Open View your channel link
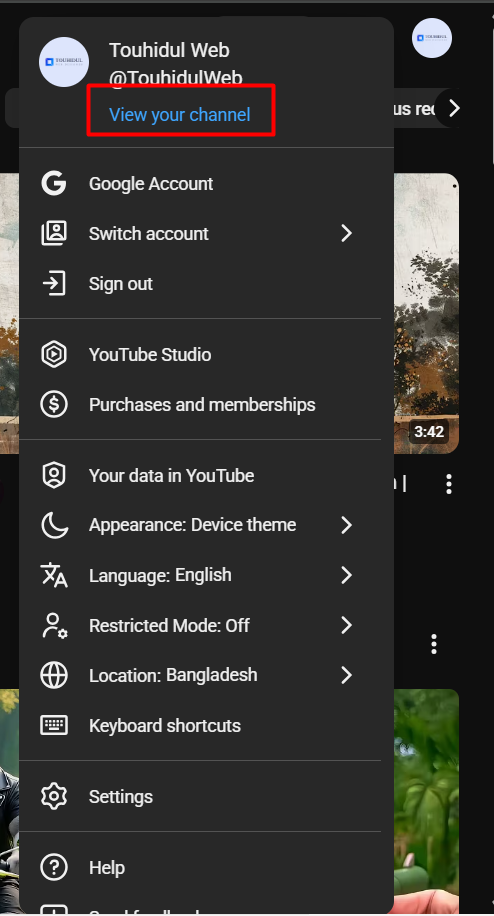Screen dimensions: 494x916 [180, 114]
